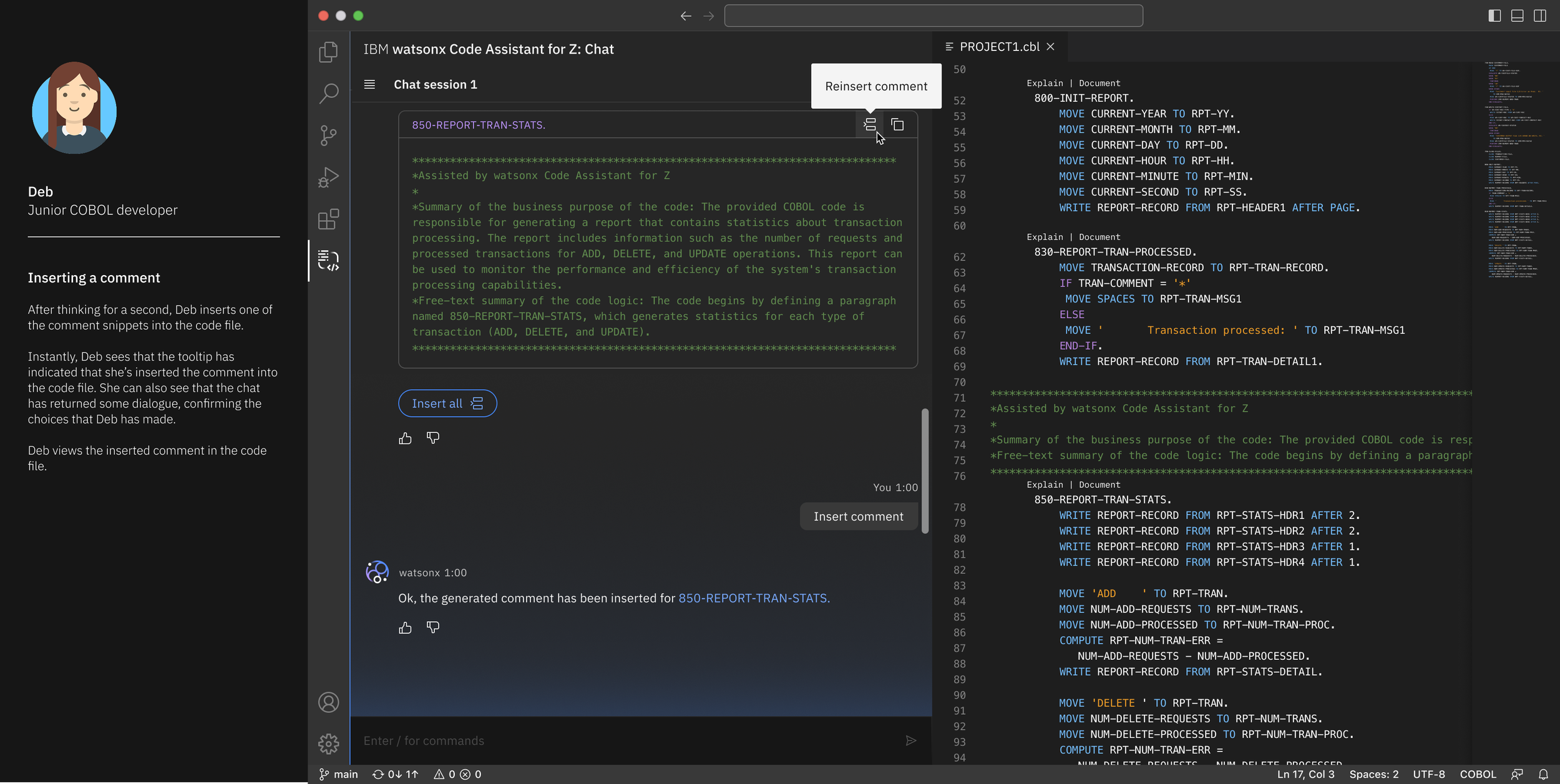Change UTF-8 encoding in status bar

(x=1429, y=774)
